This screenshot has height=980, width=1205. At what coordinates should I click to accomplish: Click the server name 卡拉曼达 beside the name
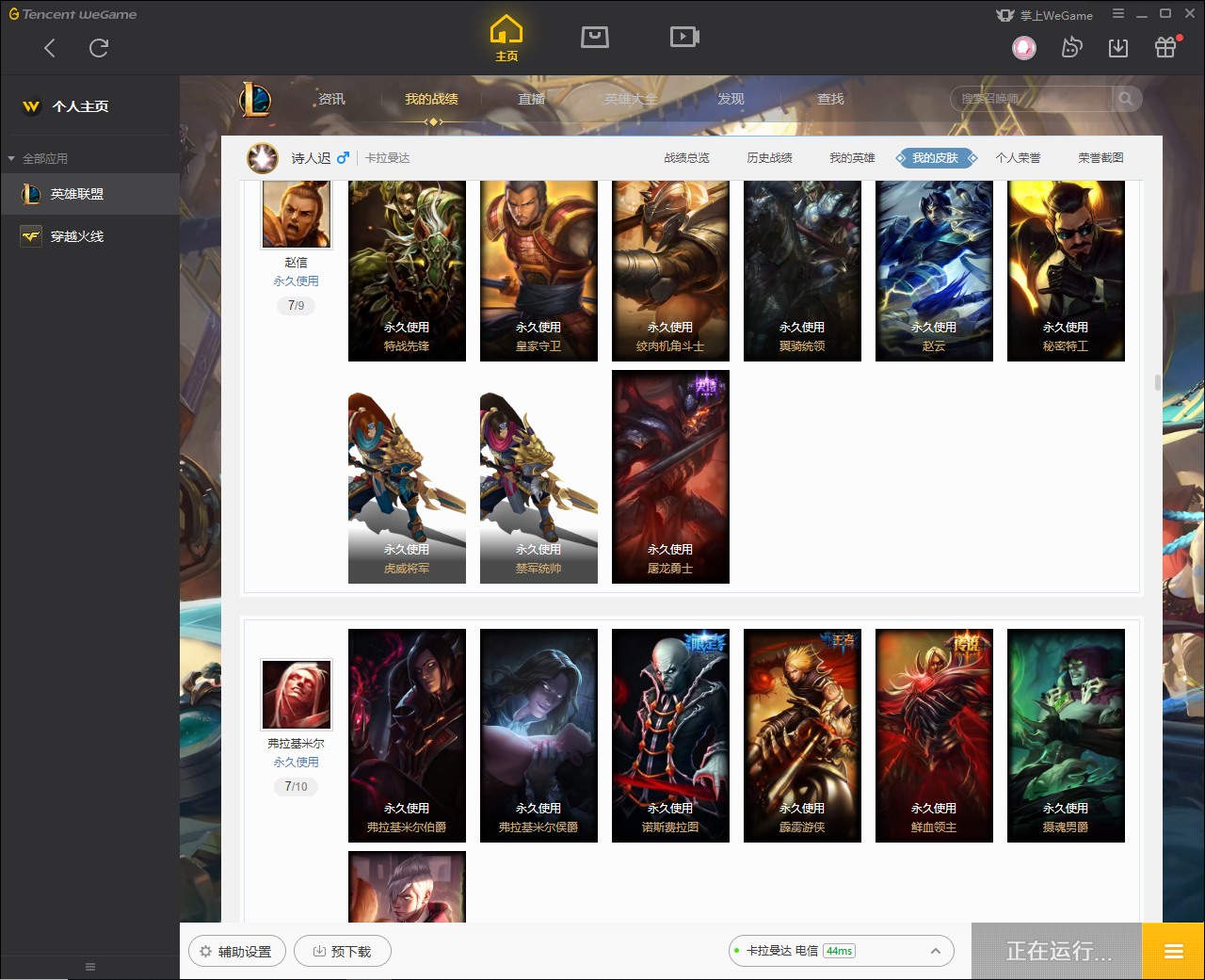(388, 158)
